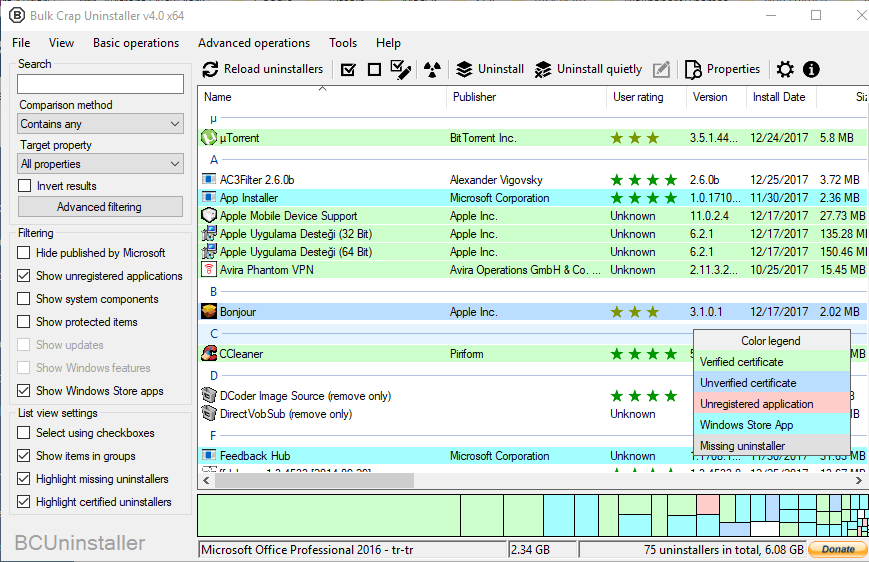
Task: Click Unregistered application legend color
Action: (x=771, y=403)
